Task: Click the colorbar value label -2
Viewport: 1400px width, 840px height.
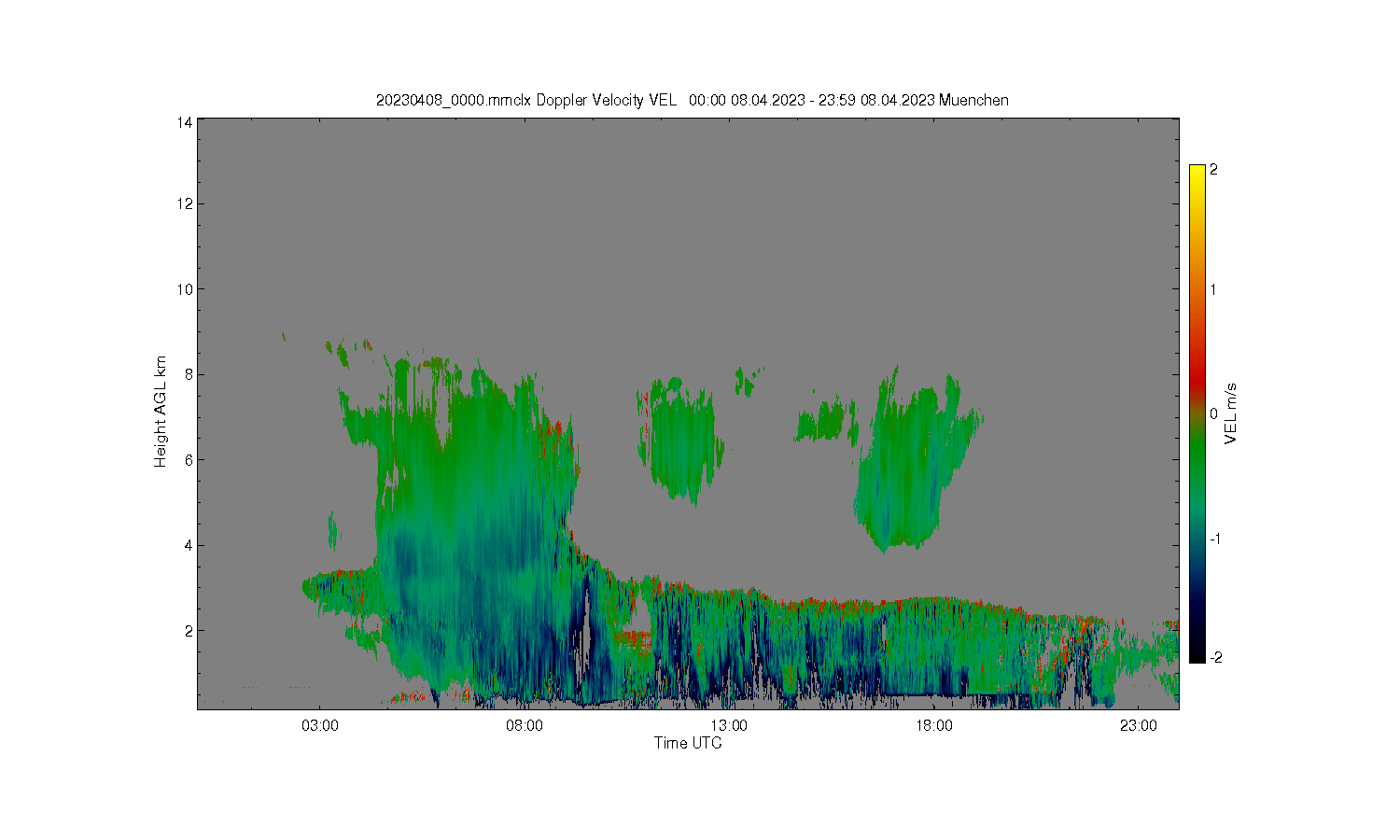Action: point(1215,658)
